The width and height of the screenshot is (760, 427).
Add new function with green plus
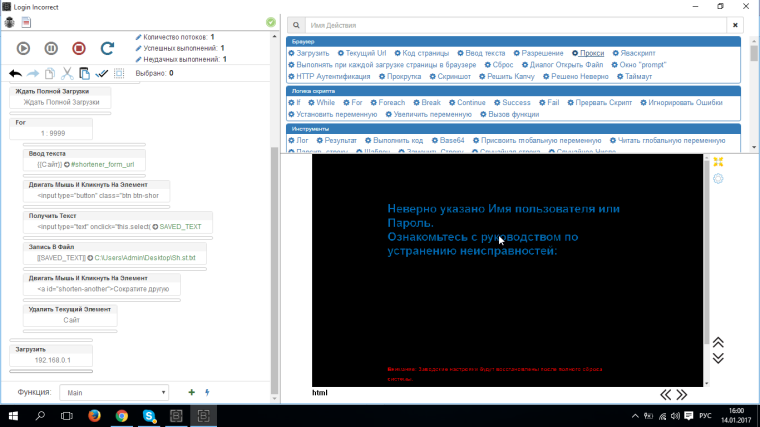[191, 392]
